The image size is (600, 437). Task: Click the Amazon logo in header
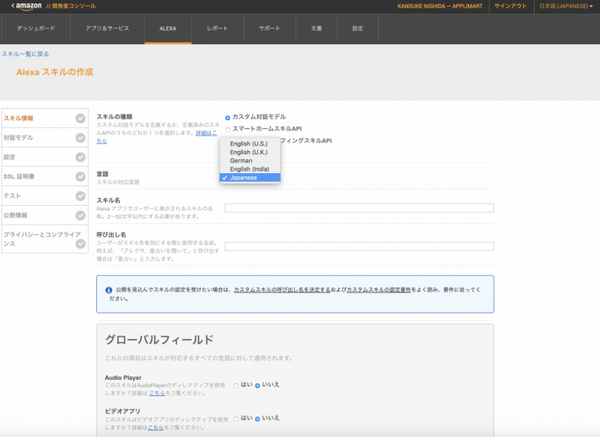point(26,7)
